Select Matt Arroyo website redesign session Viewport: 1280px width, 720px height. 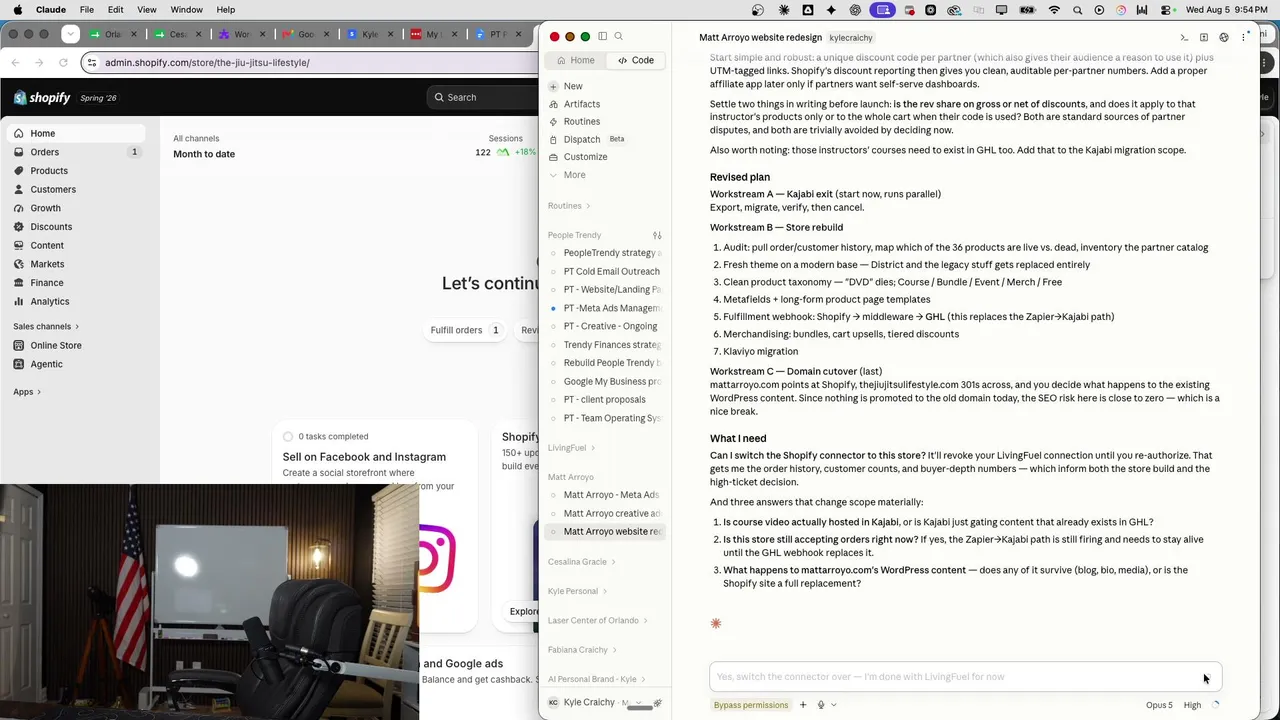coord(606,532)
